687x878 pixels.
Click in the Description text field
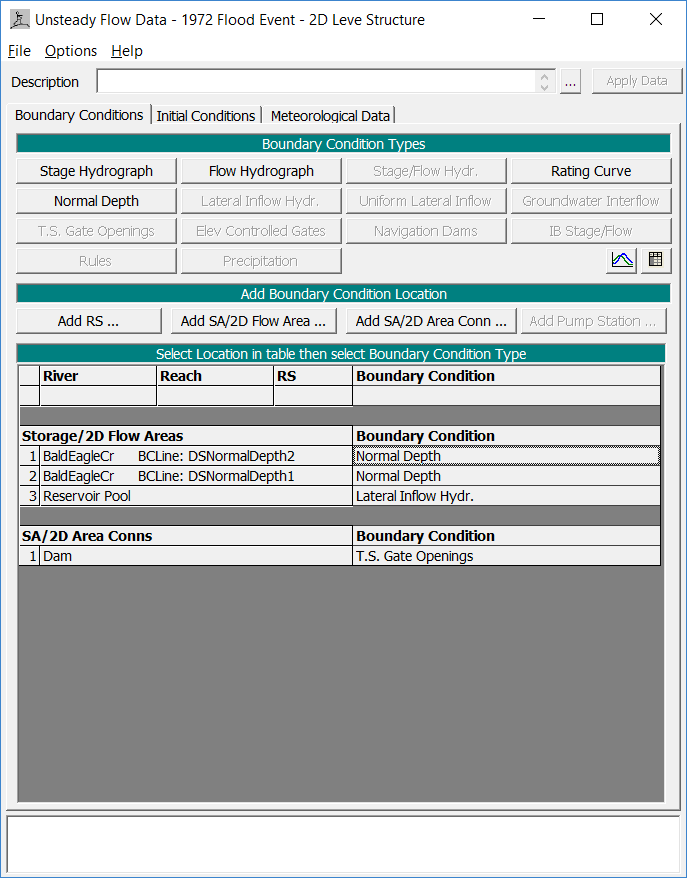pos(315,82)
